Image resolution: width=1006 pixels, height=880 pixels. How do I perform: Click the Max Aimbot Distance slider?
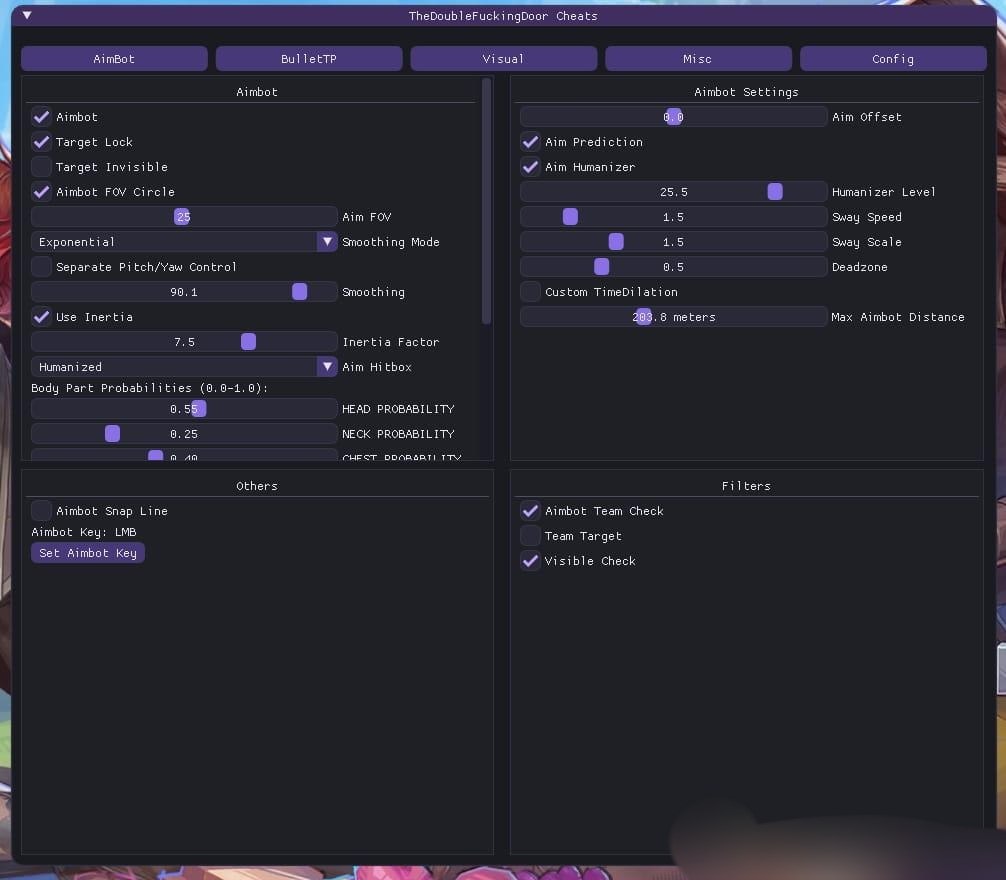click(x=673, y=317)
